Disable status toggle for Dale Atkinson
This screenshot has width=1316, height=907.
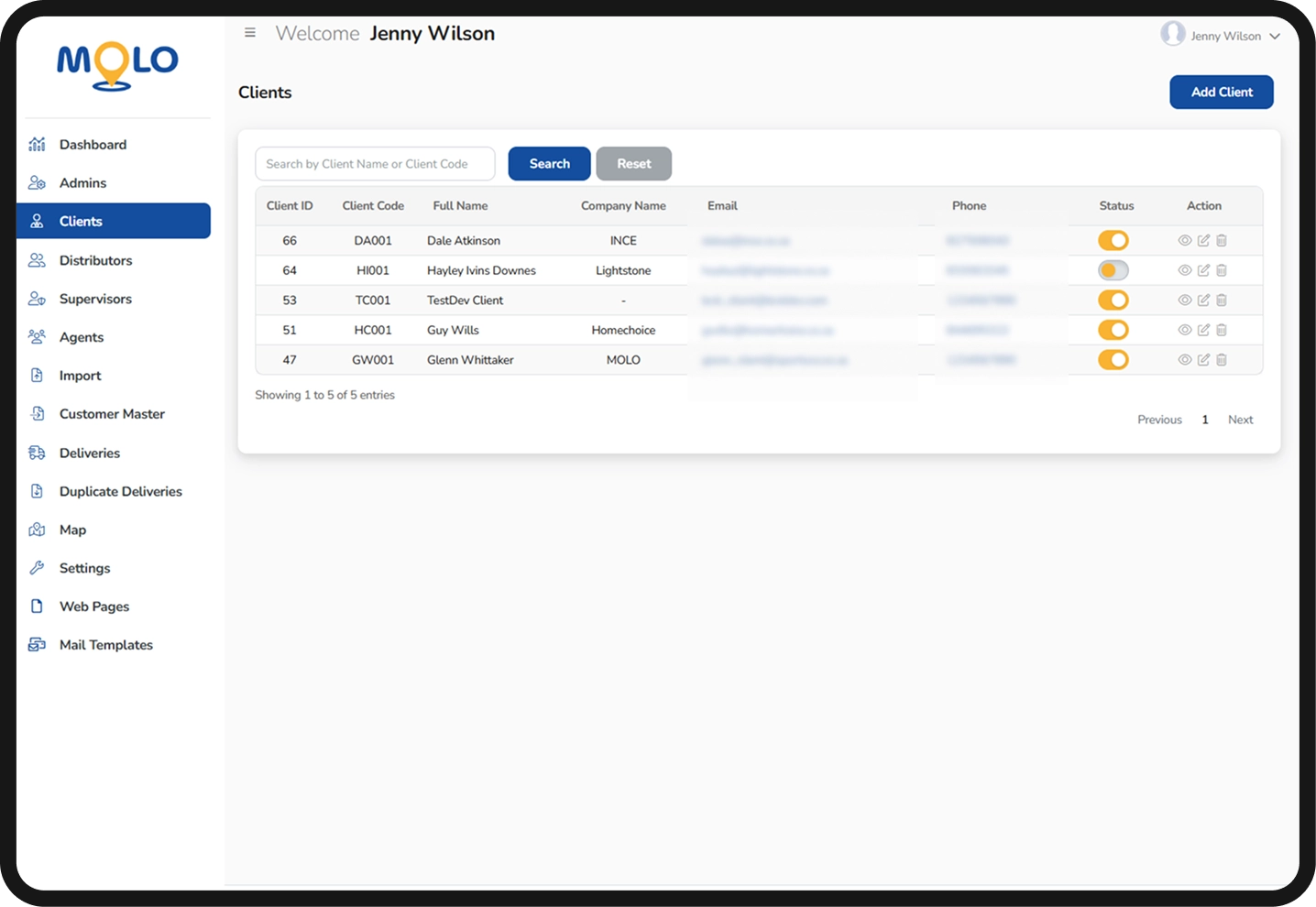click(x=1113, y=241)
